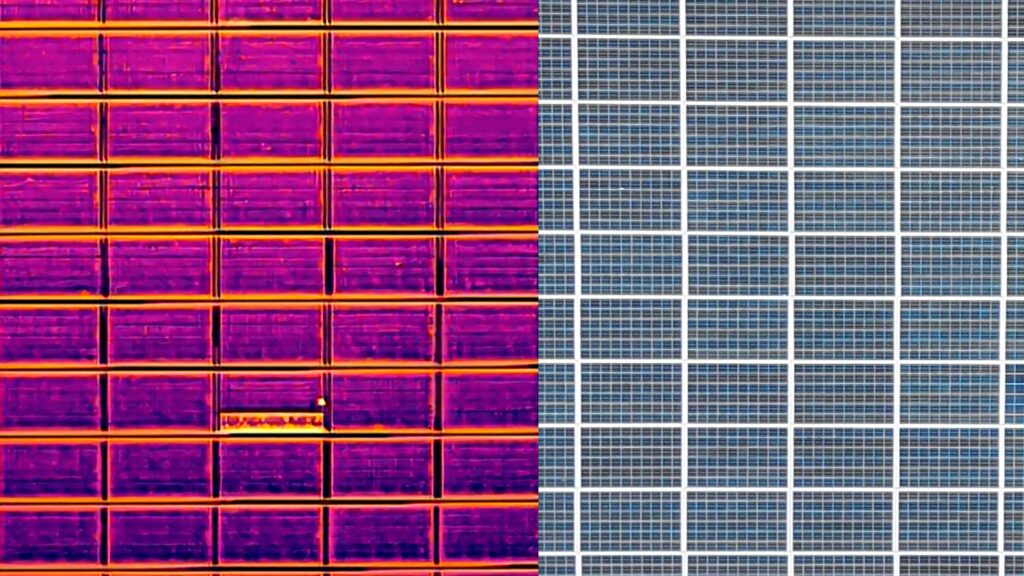Viewport: 1024px width, 576px height.
Task: Click the dark vertical gap right of the hotspot dot
Action: click(327, 402)
